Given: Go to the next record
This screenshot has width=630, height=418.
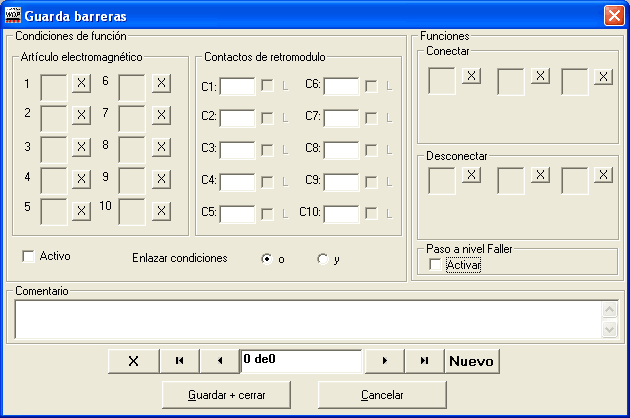Looking at the screenshot, I should click(385, 361).
